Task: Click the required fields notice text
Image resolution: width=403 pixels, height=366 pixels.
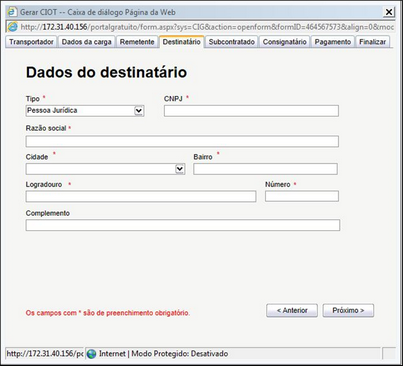Action: pos(108,313)
